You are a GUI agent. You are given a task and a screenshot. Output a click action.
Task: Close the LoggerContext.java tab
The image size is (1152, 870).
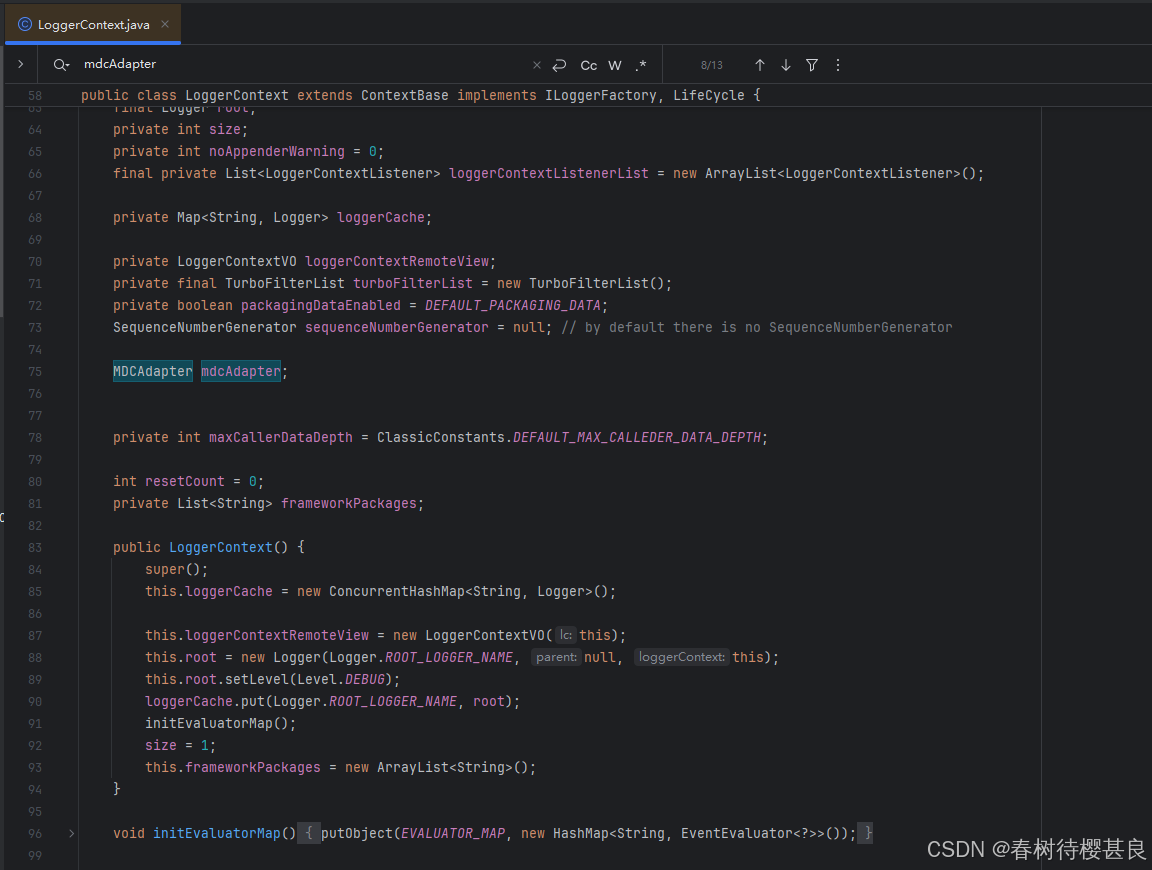tap(165, 24)
